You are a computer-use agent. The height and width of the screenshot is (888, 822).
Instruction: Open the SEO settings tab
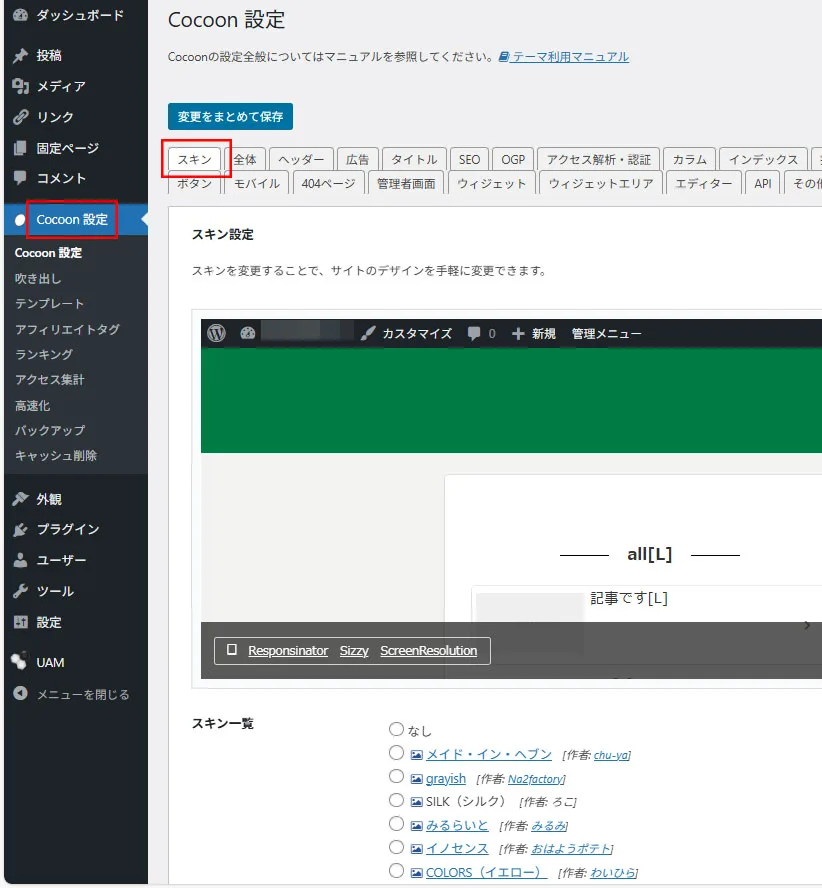click(469, 160)
